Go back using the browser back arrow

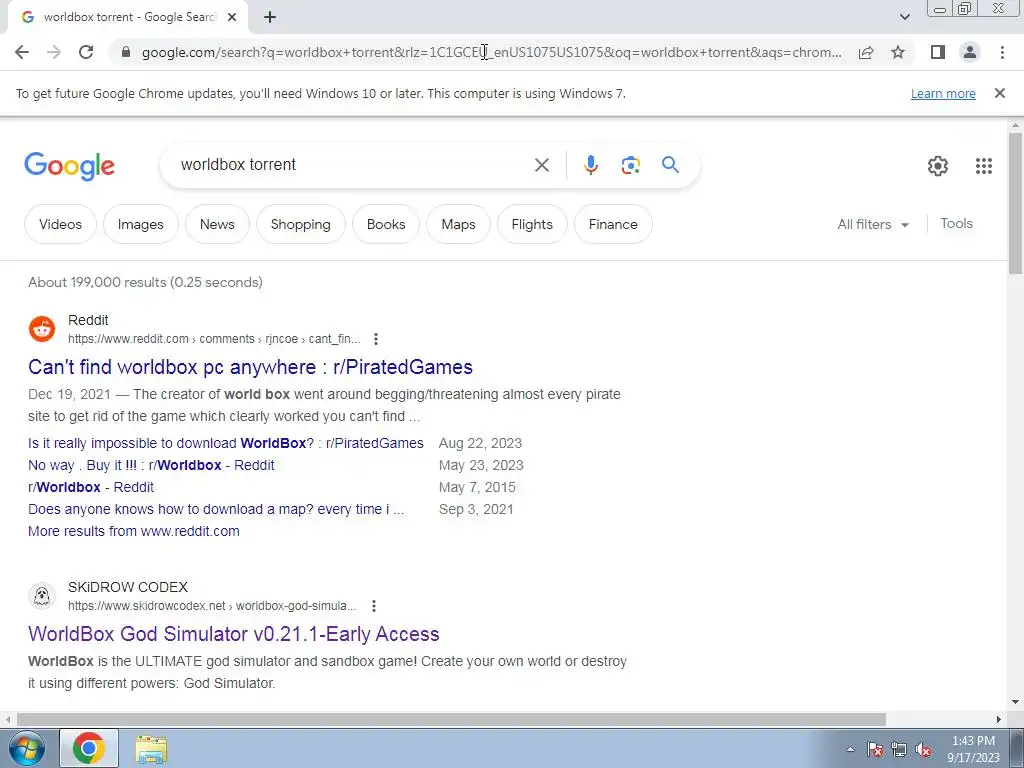point(22,52)
